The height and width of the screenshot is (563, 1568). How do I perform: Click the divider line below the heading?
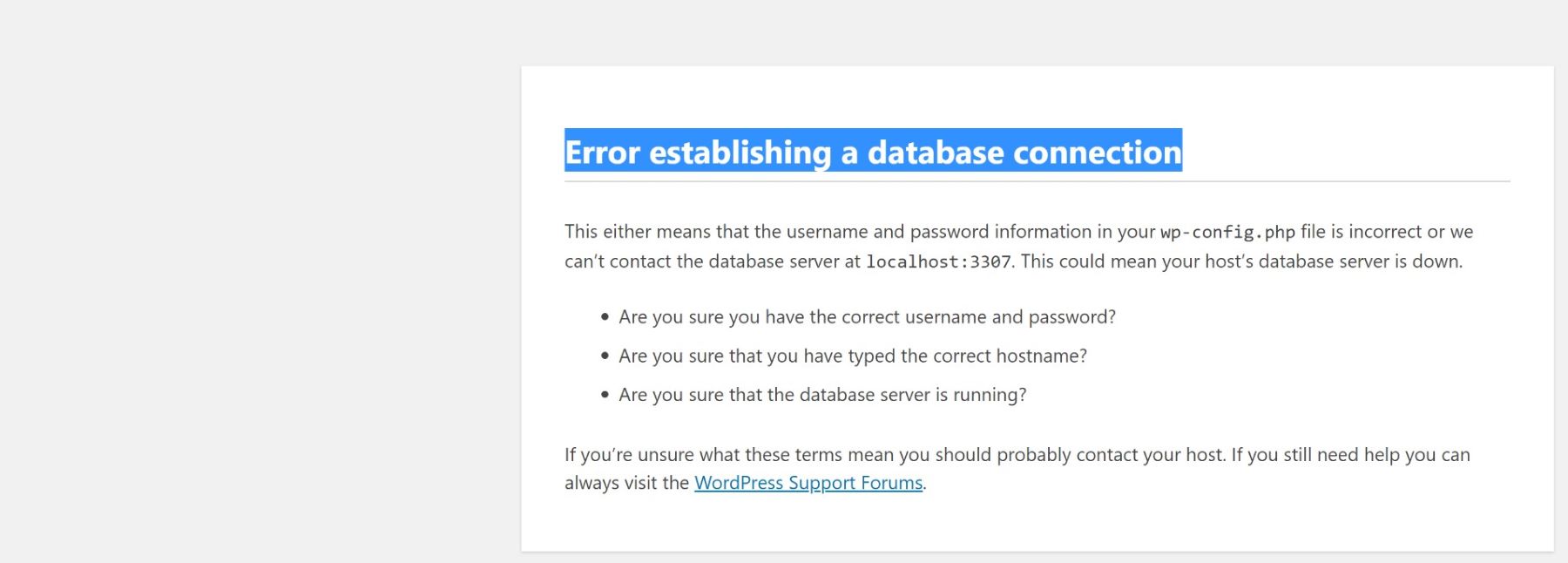(x=1037, y=181)
